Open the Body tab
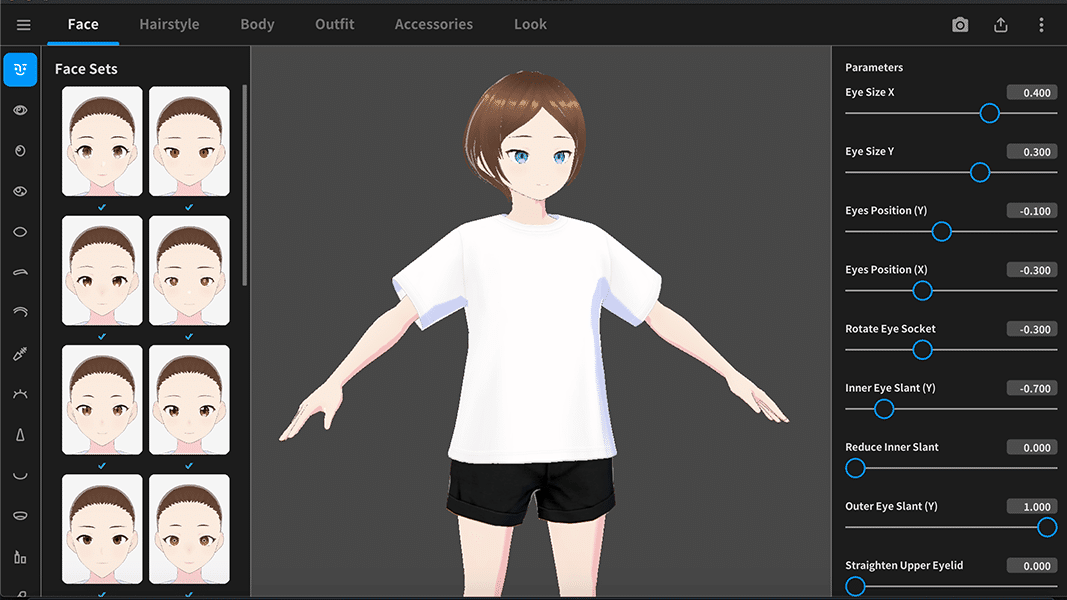Viewport: 1067px width, 600px height. [257, 24]
